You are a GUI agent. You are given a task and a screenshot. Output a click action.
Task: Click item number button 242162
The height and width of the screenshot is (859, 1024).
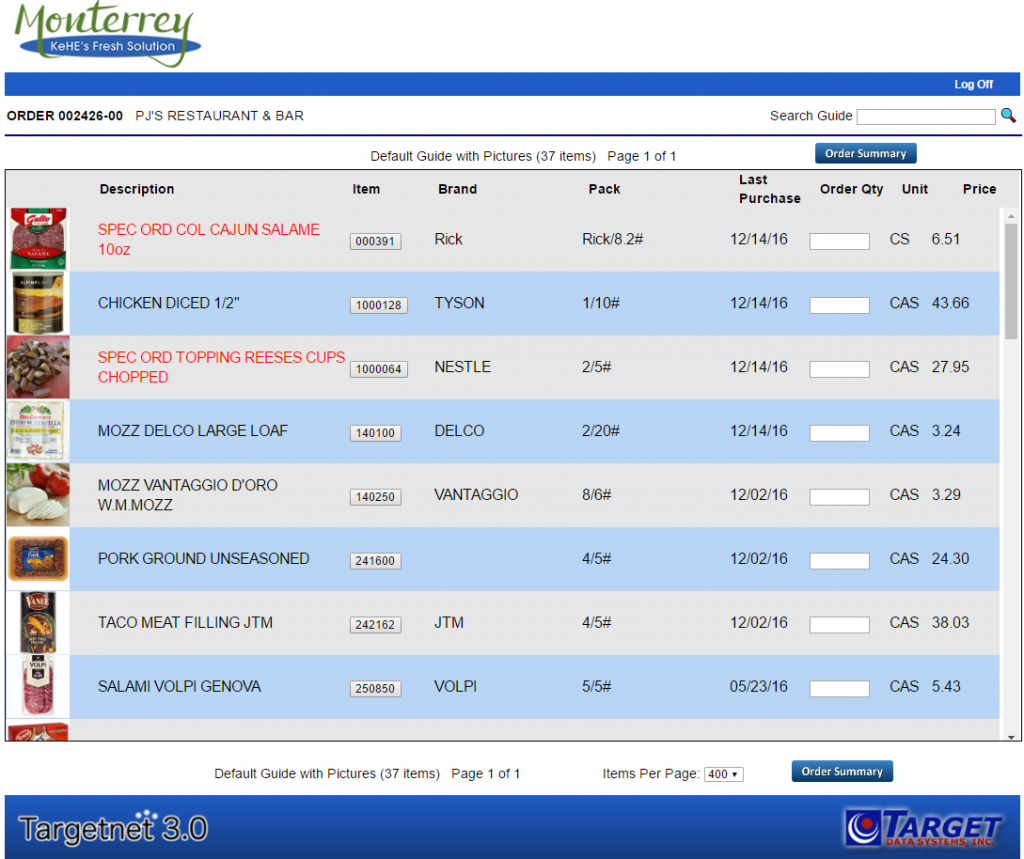[x=375, y=625]
